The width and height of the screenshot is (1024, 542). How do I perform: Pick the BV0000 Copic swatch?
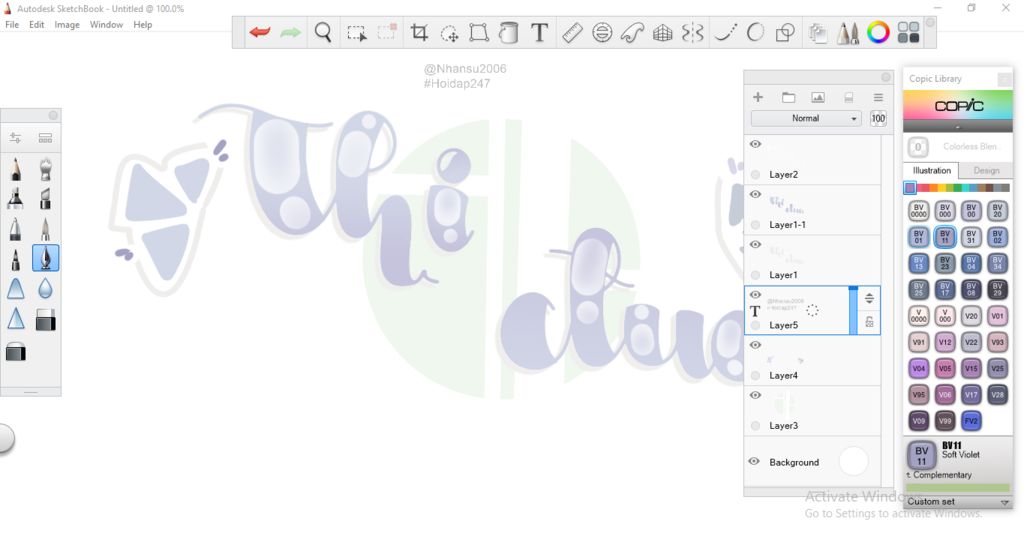(918, 211)
